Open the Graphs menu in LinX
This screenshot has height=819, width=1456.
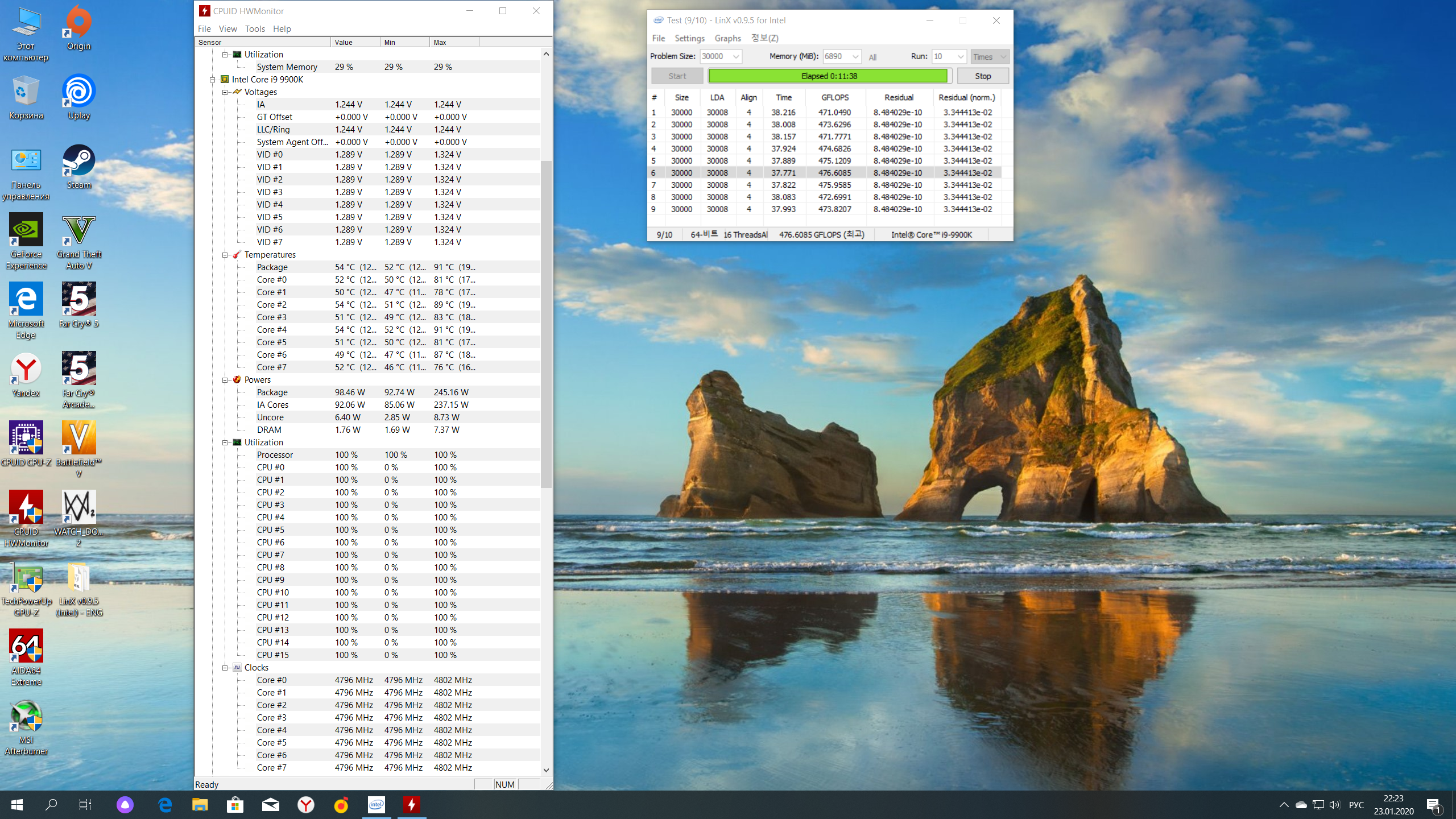(727, 38)
